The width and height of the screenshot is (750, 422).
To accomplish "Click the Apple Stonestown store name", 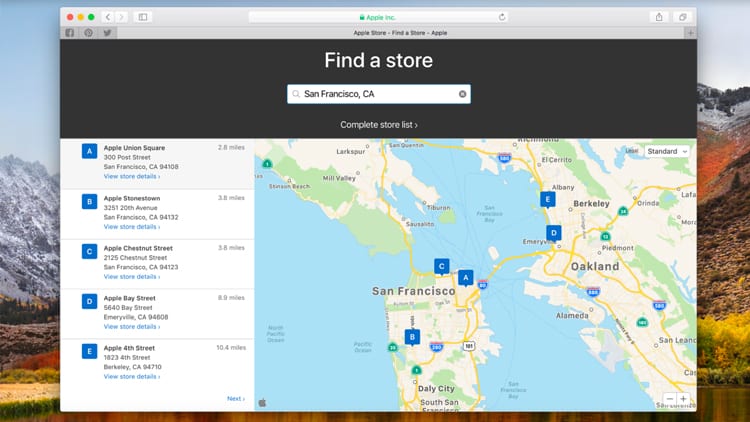I will (x=132, y=198).
